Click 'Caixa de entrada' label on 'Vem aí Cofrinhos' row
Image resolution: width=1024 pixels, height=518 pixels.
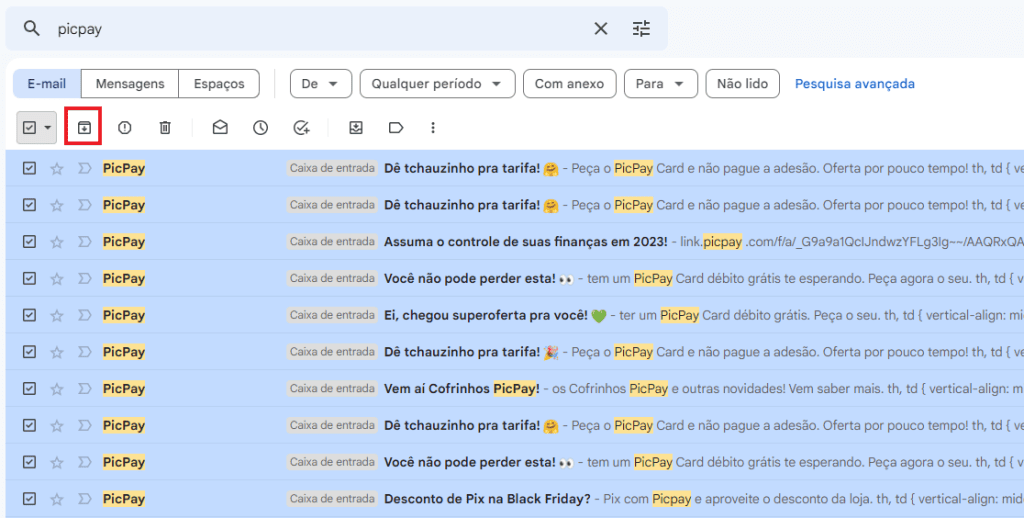tap(332, 389)
